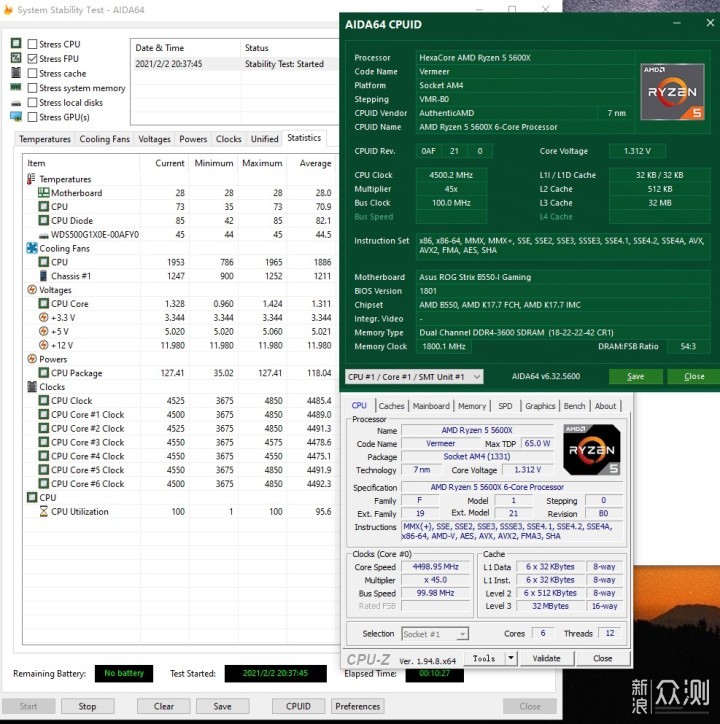Open the CPUID button in stability test

pyautogui.click(x=298, y=706)
